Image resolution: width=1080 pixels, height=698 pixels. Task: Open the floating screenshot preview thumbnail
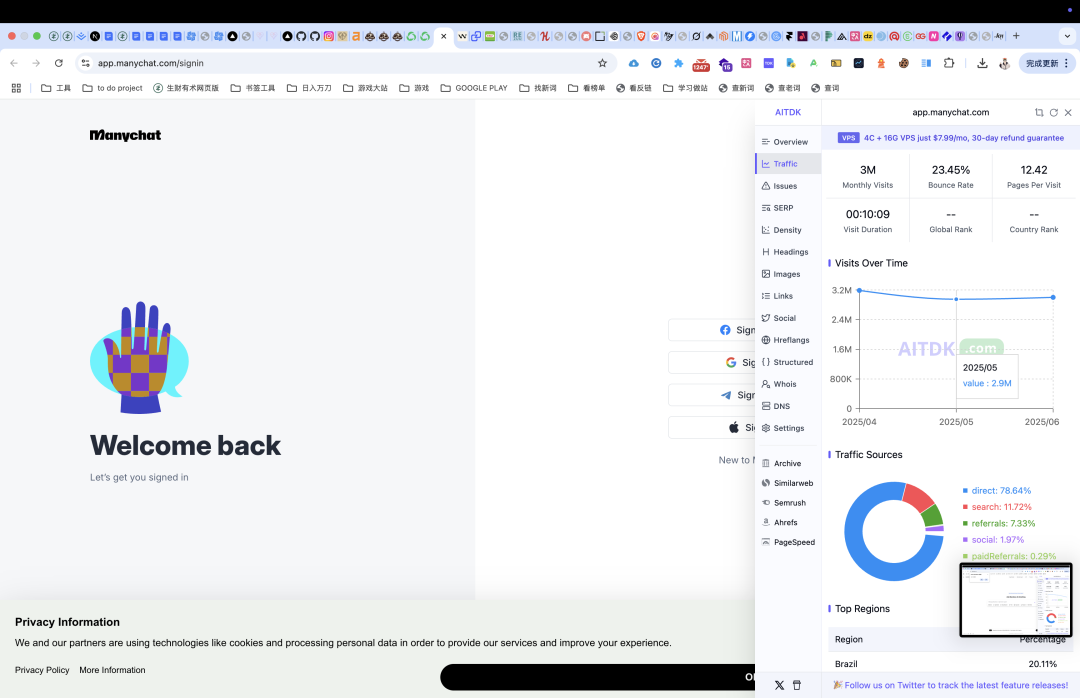click(x=1016, y=600)
